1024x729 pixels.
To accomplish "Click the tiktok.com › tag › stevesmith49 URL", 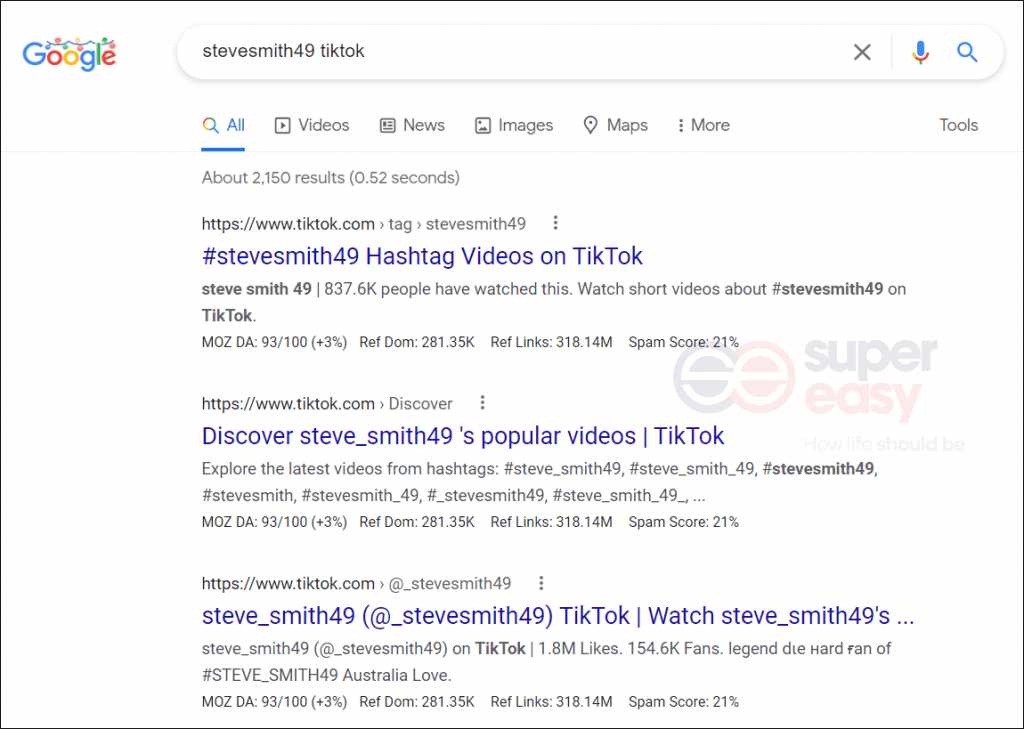I will (x=364, y=224).
